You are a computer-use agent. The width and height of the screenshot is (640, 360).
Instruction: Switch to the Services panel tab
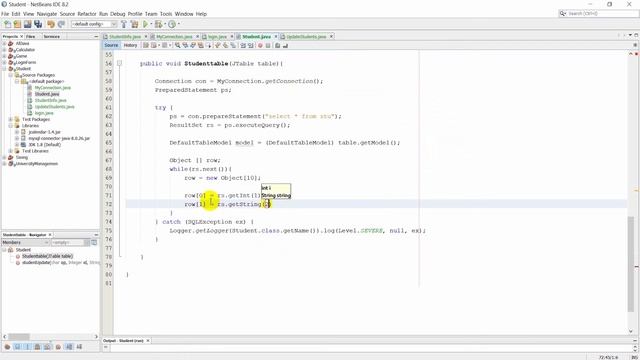pos(51,36)
